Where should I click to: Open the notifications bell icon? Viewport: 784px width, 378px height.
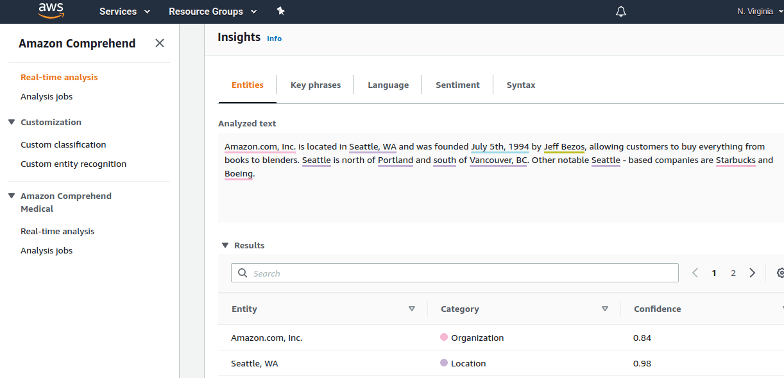[x=620, y=11]
